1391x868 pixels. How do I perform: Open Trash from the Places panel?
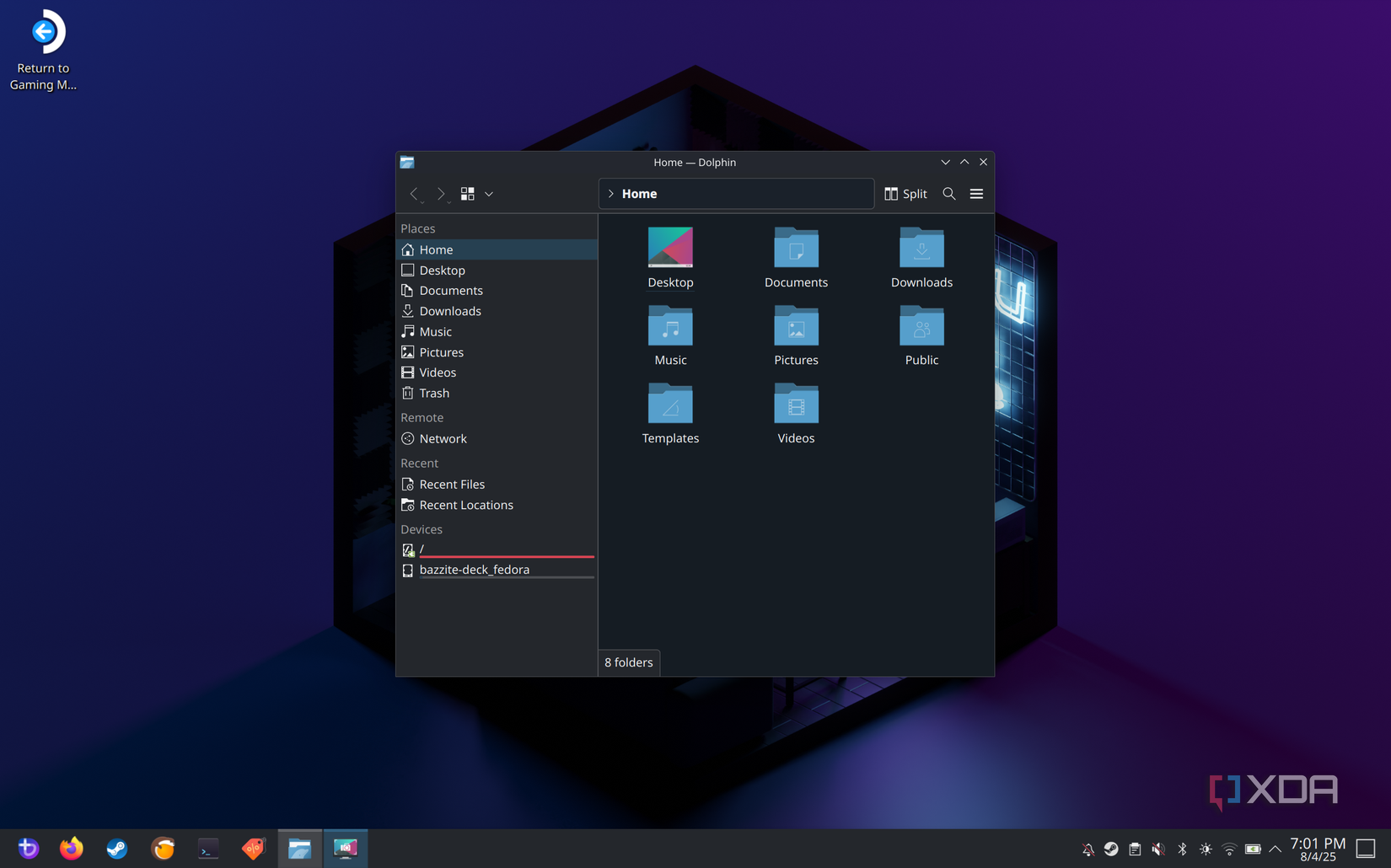pos(434,393)
